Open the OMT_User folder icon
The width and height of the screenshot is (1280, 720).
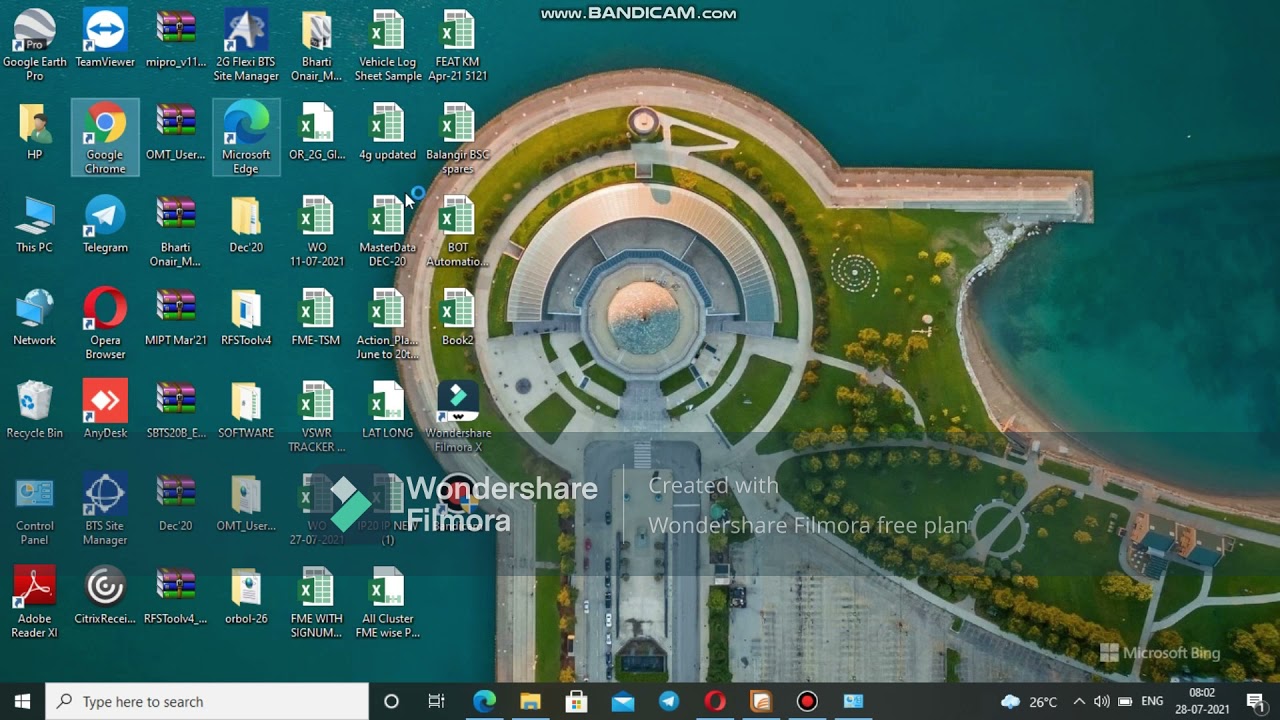coord(246,503)
